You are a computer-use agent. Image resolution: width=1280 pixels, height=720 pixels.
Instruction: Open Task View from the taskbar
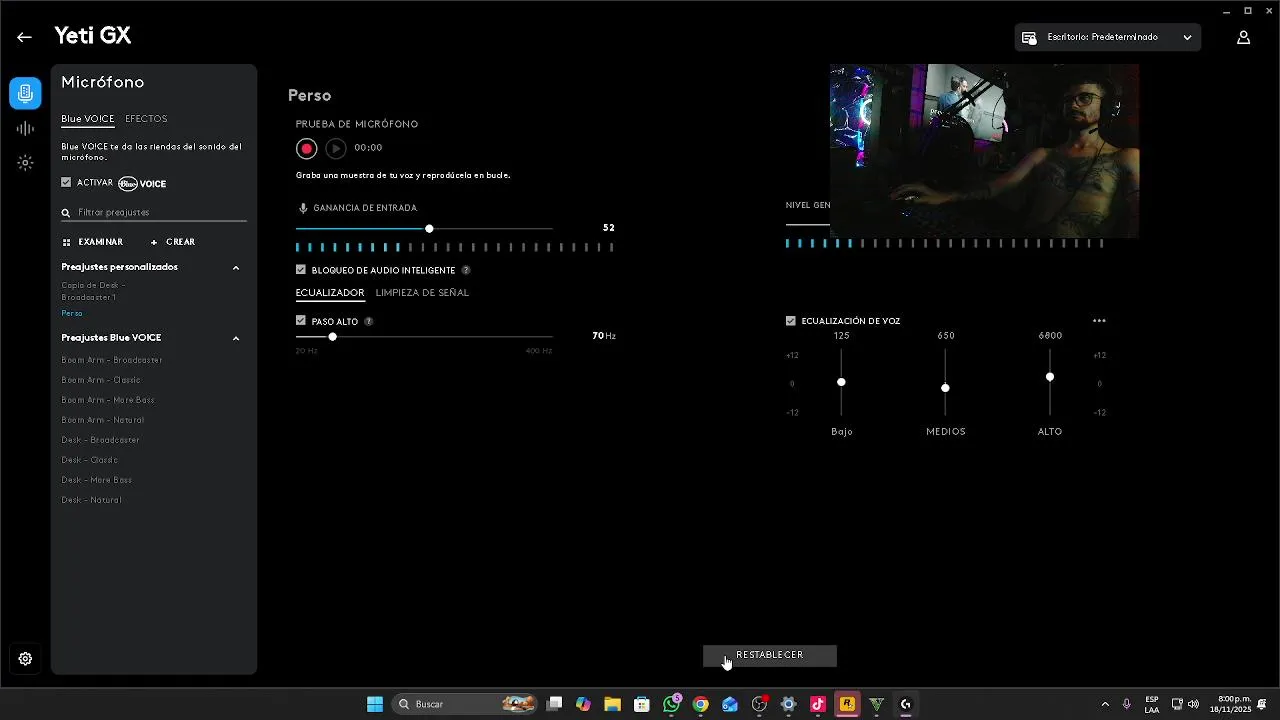point(555,704)
